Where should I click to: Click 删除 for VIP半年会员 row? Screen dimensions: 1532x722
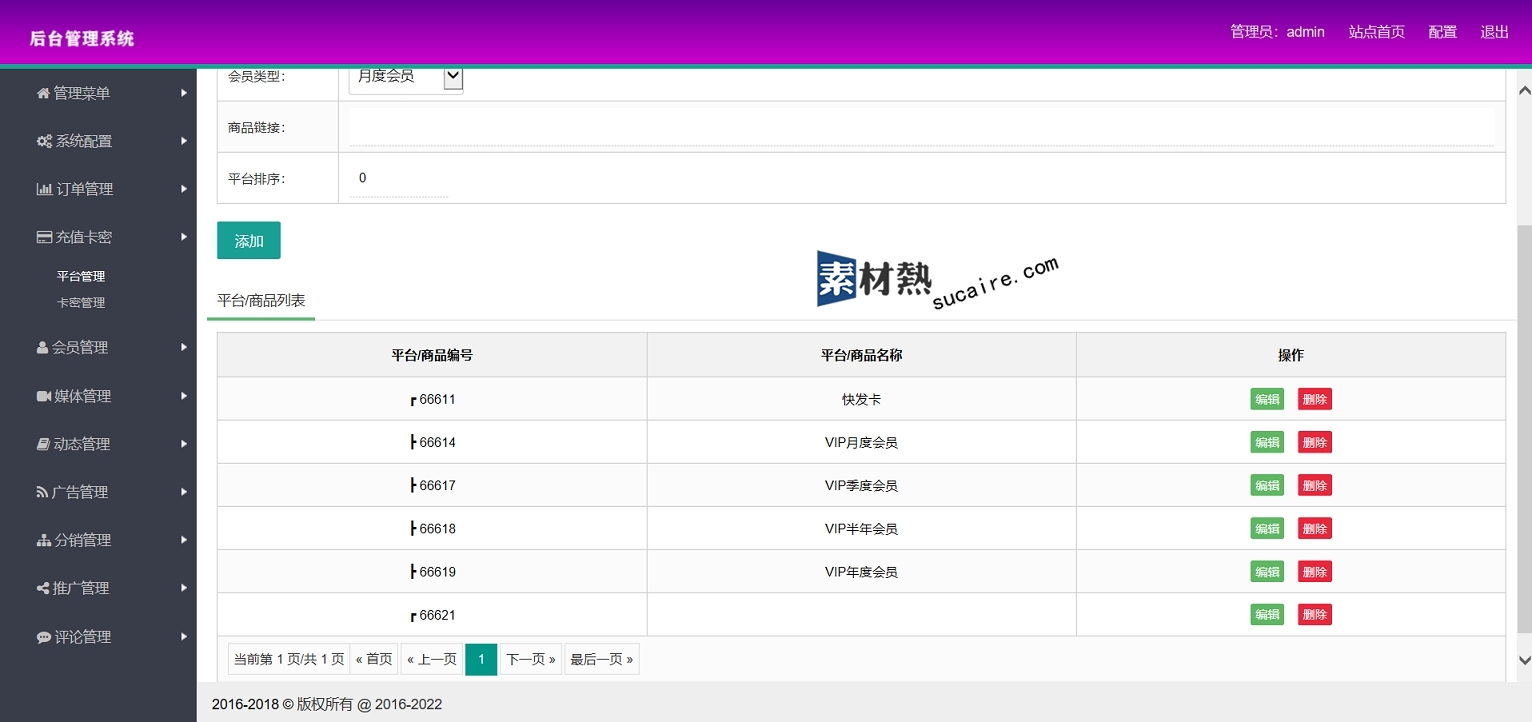coord(1315,528)
